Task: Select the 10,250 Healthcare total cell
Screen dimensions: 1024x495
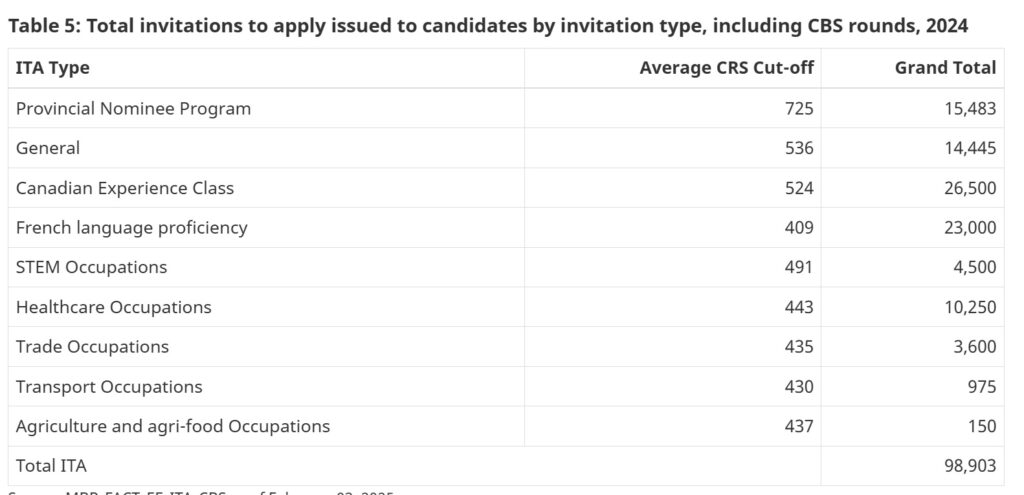Action: pos(969,307)
